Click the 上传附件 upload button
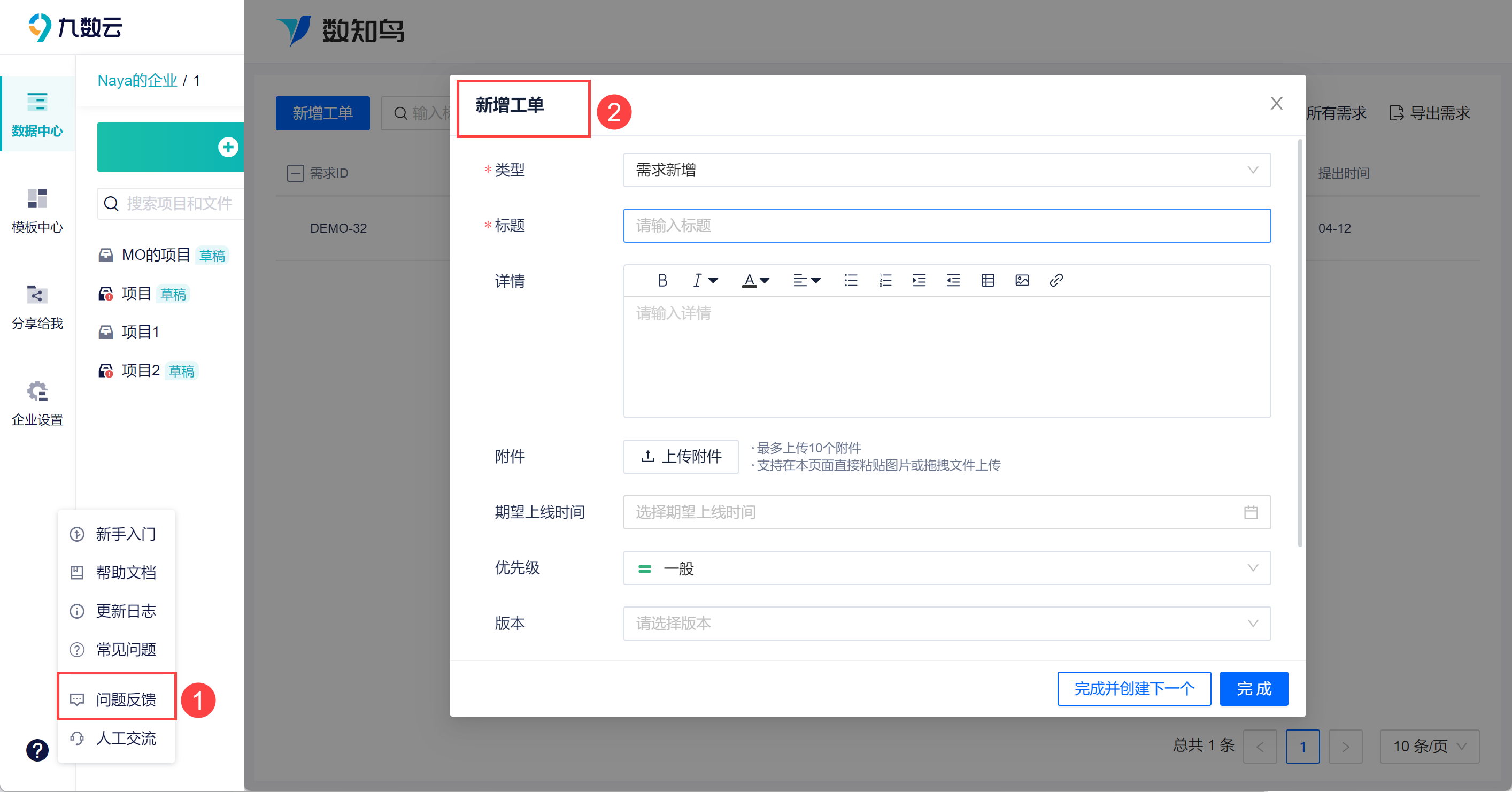1512x792 pixels. pyautogui.click(x=680, y=456)
